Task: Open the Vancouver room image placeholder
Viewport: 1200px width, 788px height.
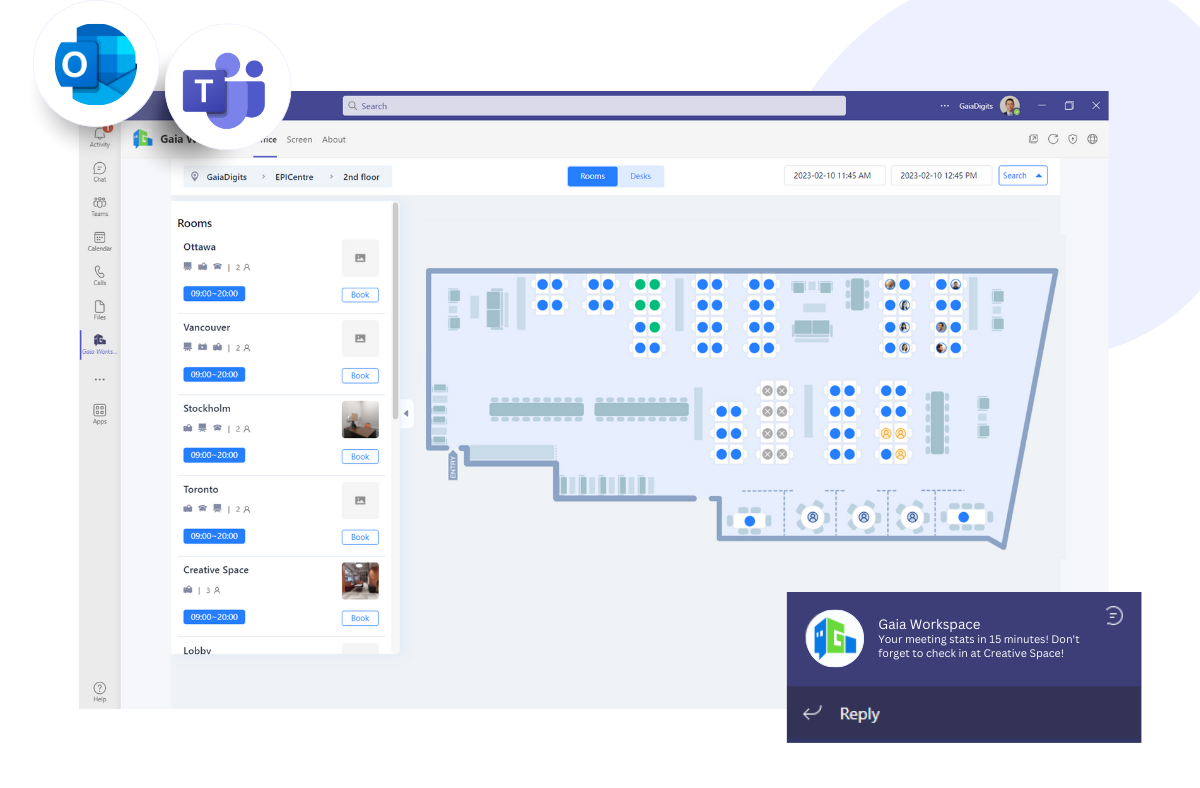Action: [360, 338]
